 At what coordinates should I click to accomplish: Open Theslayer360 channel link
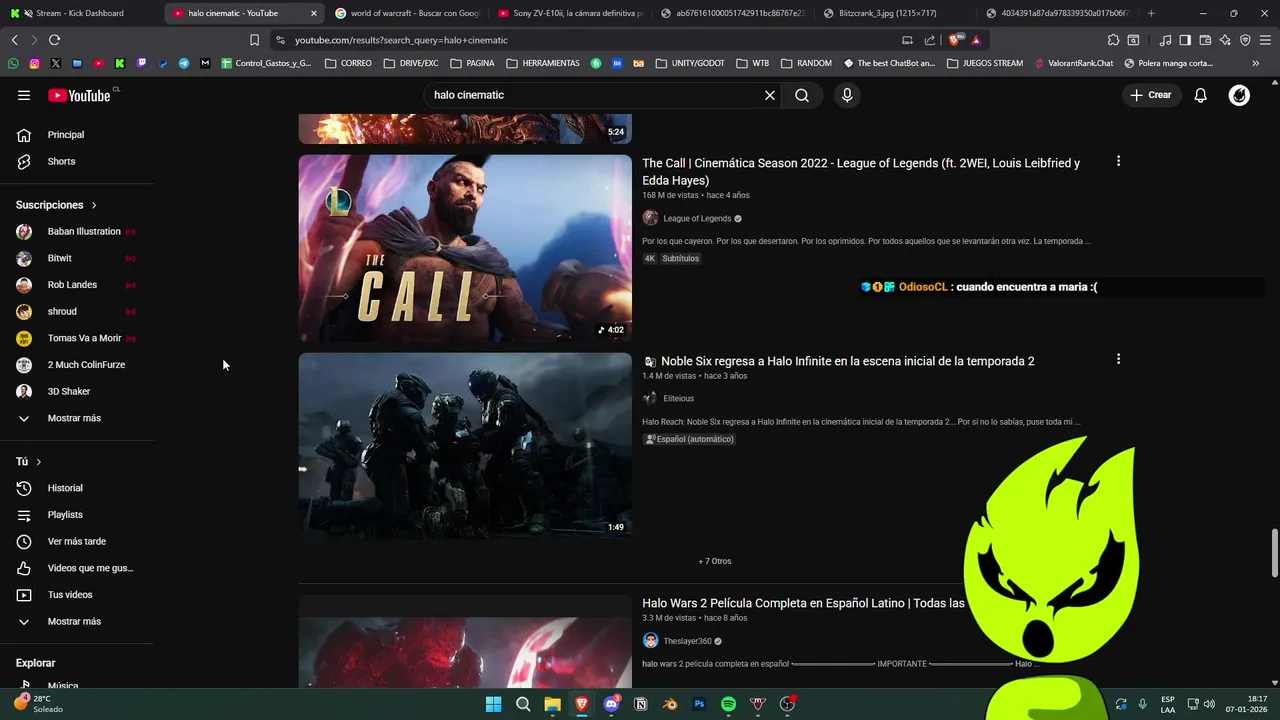687,641
